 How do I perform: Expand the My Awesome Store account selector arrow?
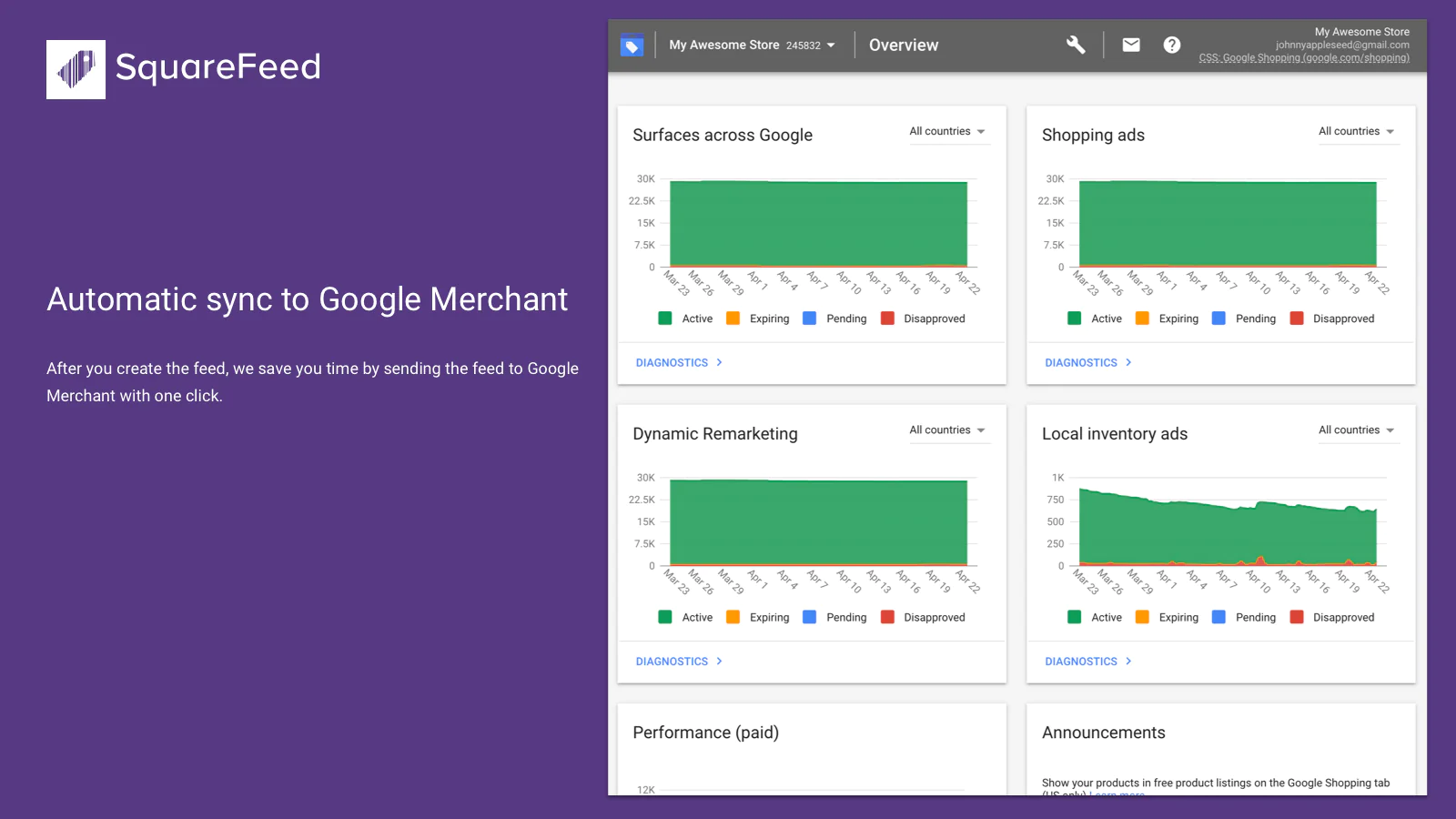point(830,45)
